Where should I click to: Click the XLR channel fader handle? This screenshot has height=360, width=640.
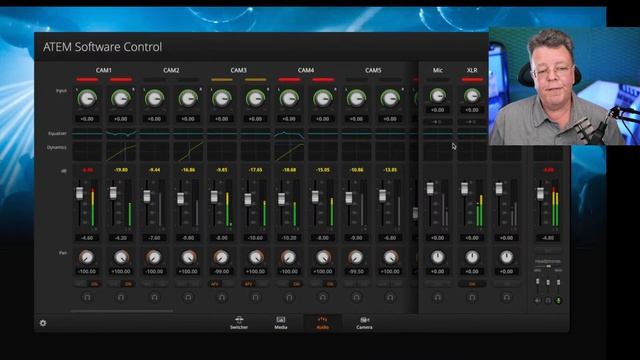point(464,189)
